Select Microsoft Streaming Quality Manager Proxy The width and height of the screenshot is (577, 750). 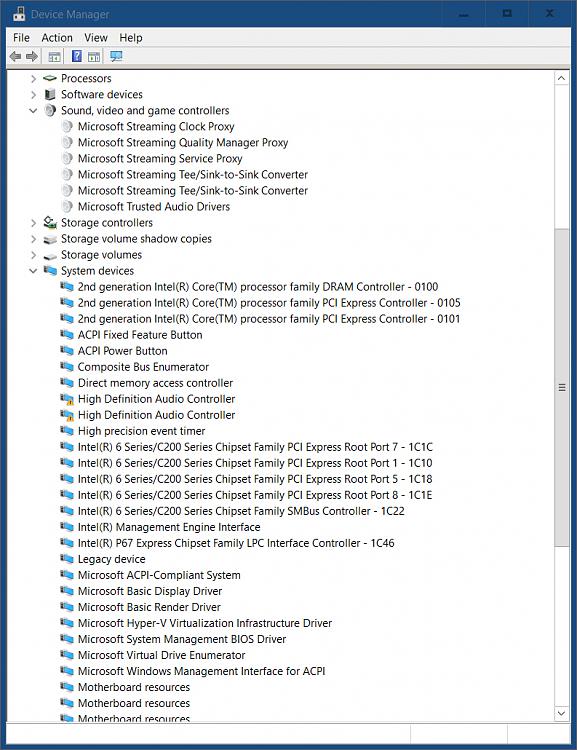(183, 143)
